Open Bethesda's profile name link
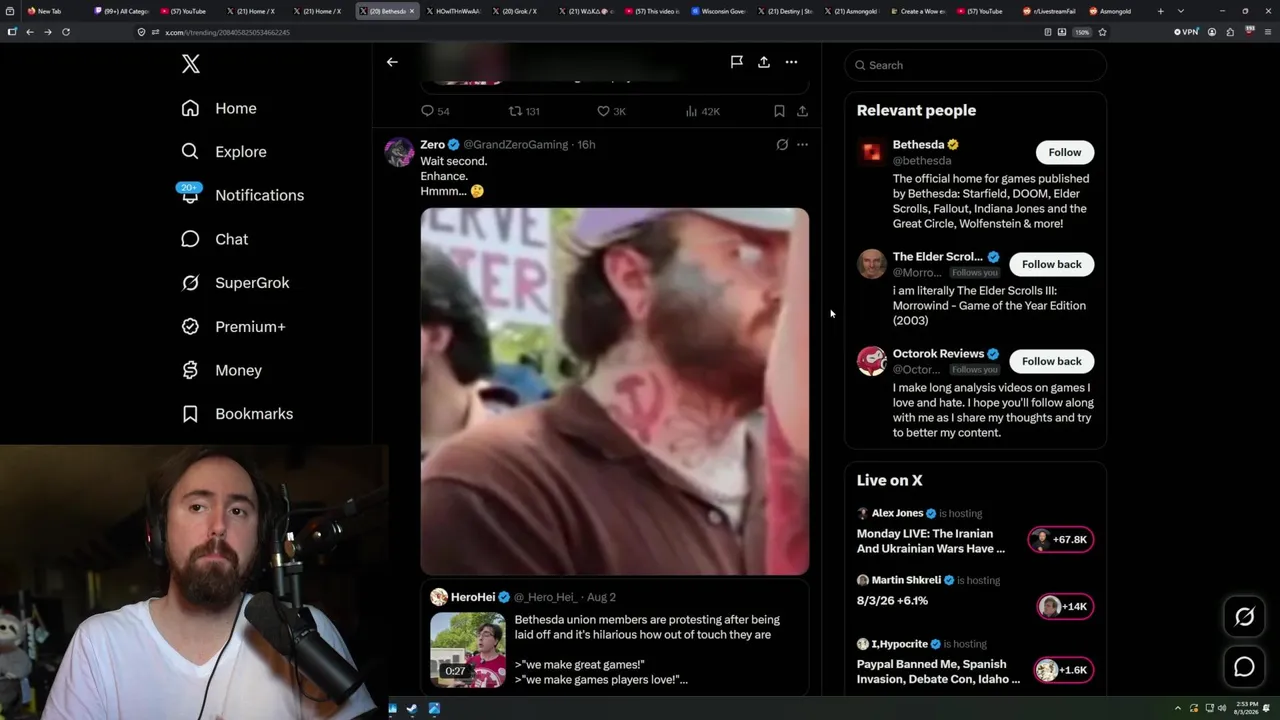Image resolution: width=1280 pixels, height=720 pixels. (918, 145)
